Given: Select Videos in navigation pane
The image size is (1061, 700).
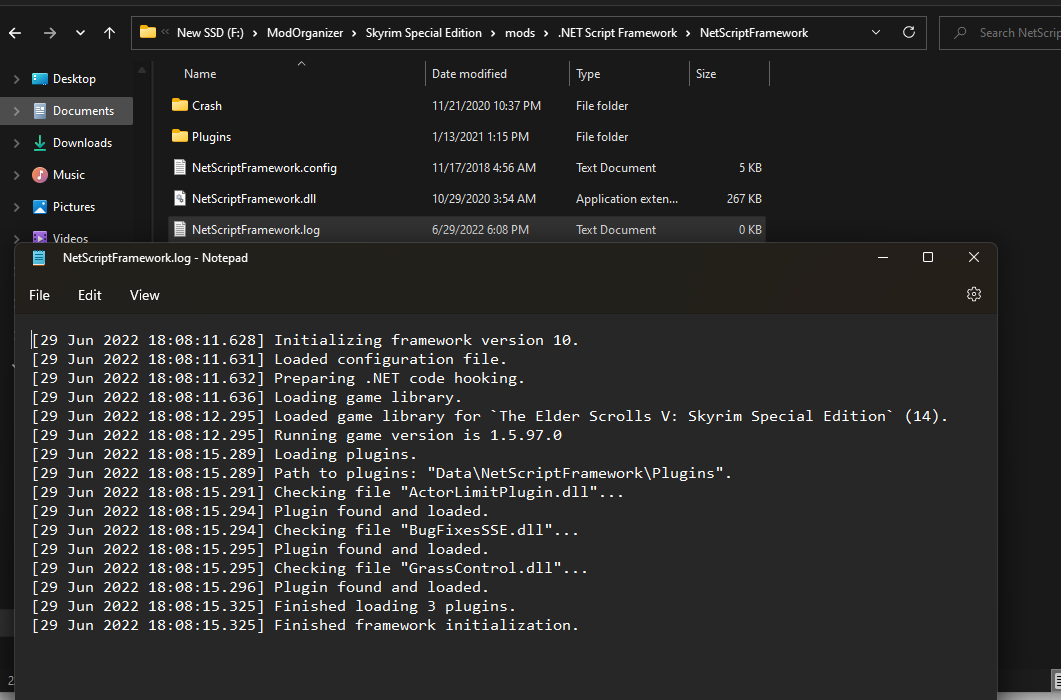Looking at the screenshot, I should (70, 238).
